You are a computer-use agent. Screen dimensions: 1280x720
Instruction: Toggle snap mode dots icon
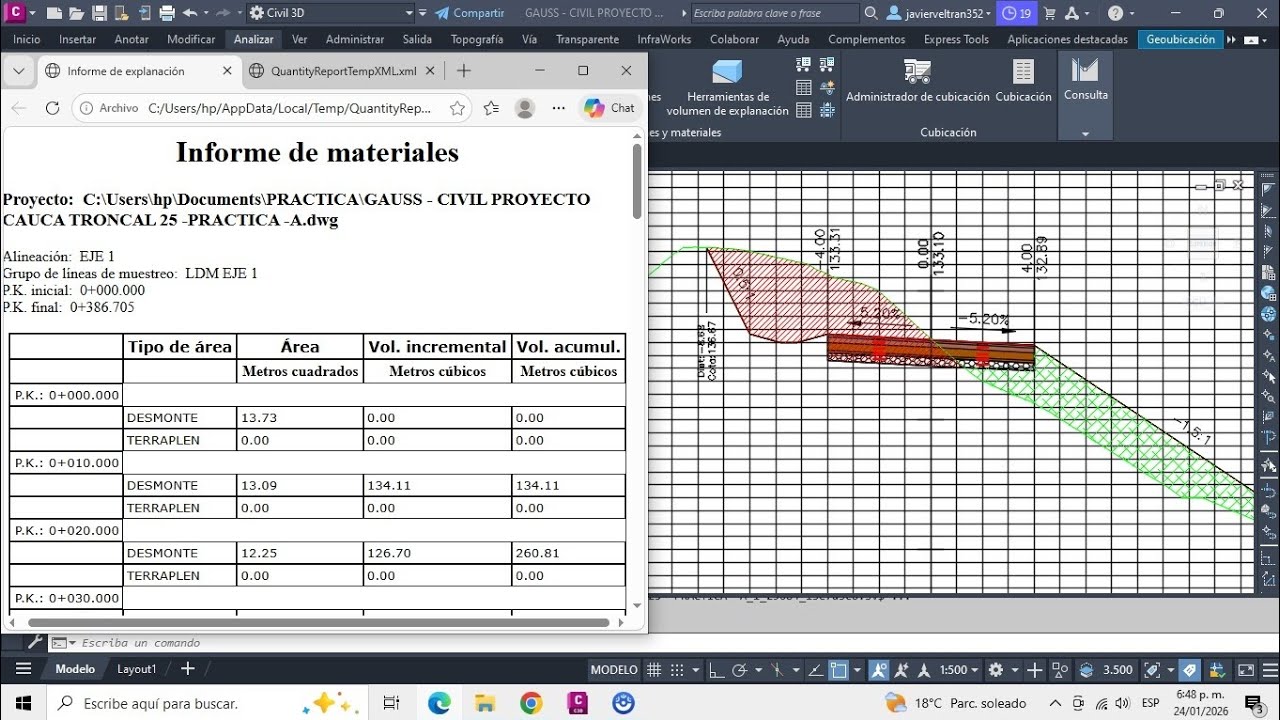pyautogui.click(x=678, y=670)
